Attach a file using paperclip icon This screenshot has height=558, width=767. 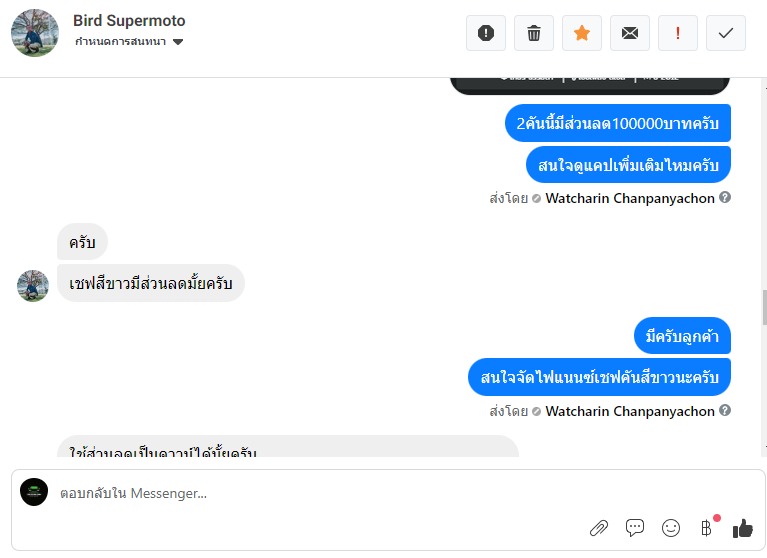coord(598,528)
